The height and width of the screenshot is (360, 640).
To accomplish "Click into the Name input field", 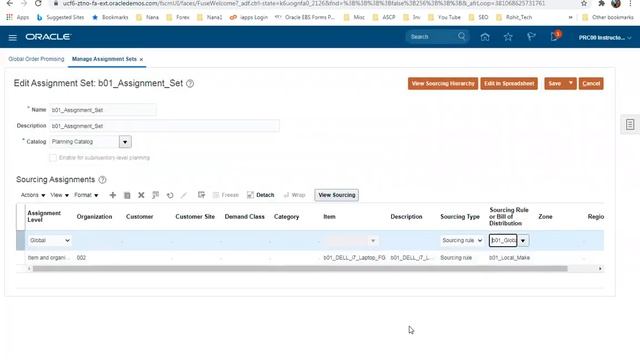I will tap(103, 110).
